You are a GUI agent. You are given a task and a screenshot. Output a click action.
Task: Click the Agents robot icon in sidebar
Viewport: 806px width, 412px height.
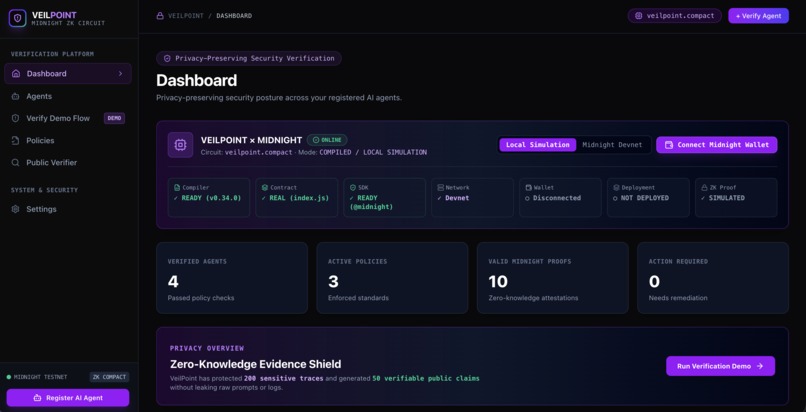pos(15,96)
